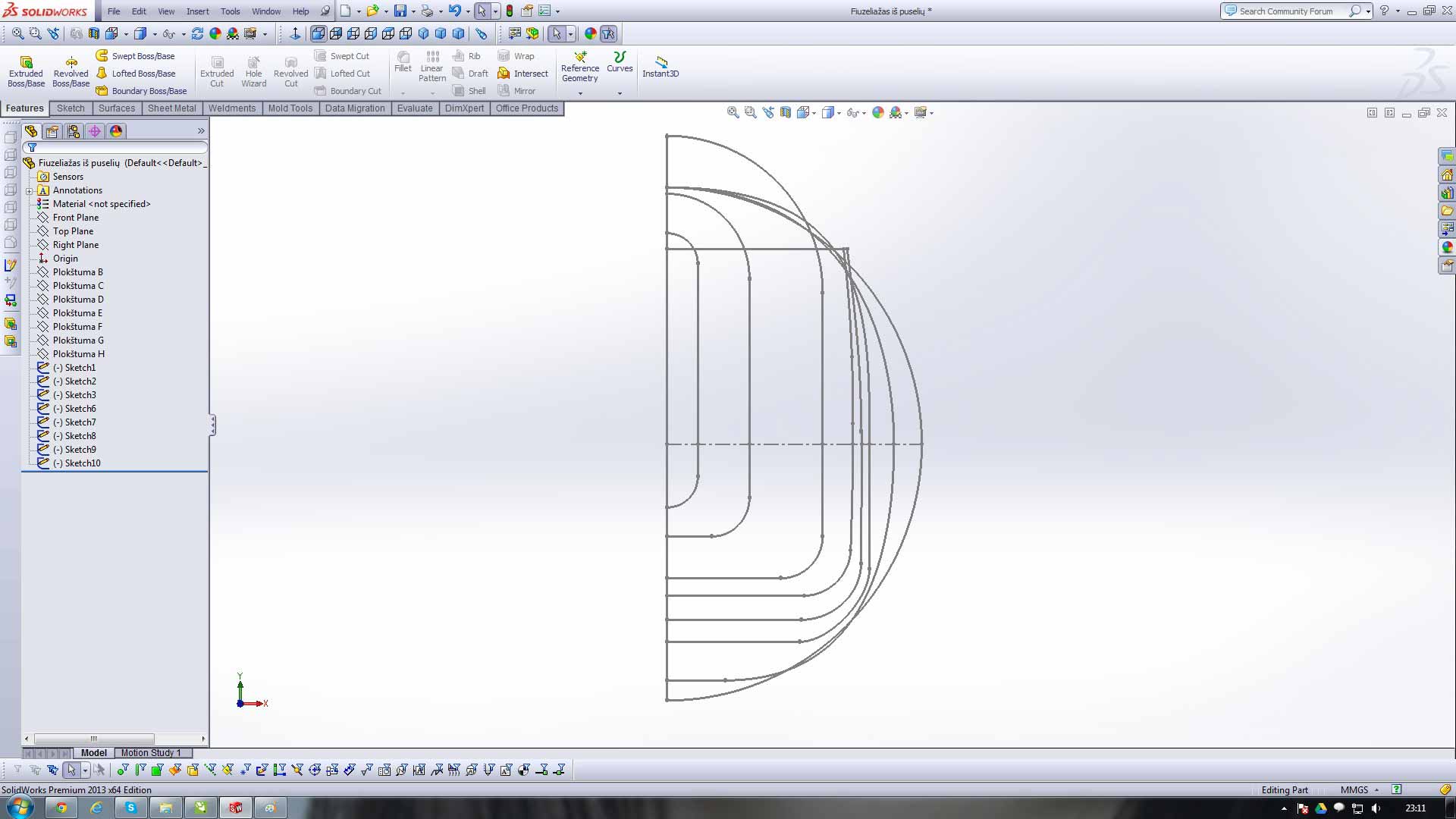Choose the Intersect feature tool

[x=523, y=74]
